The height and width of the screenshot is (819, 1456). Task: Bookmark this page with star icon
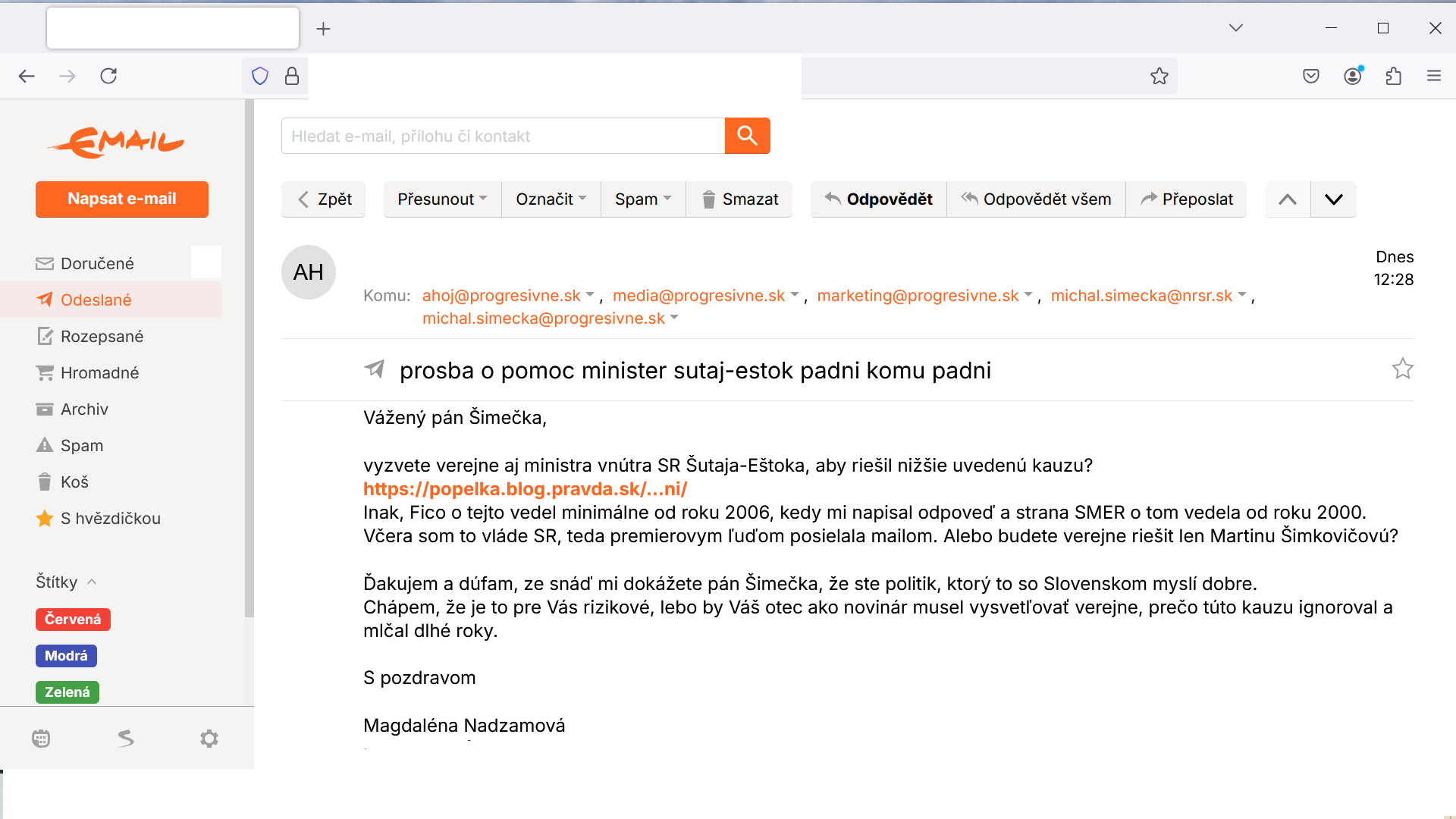pyautogui.click(x=1159, y=76)
